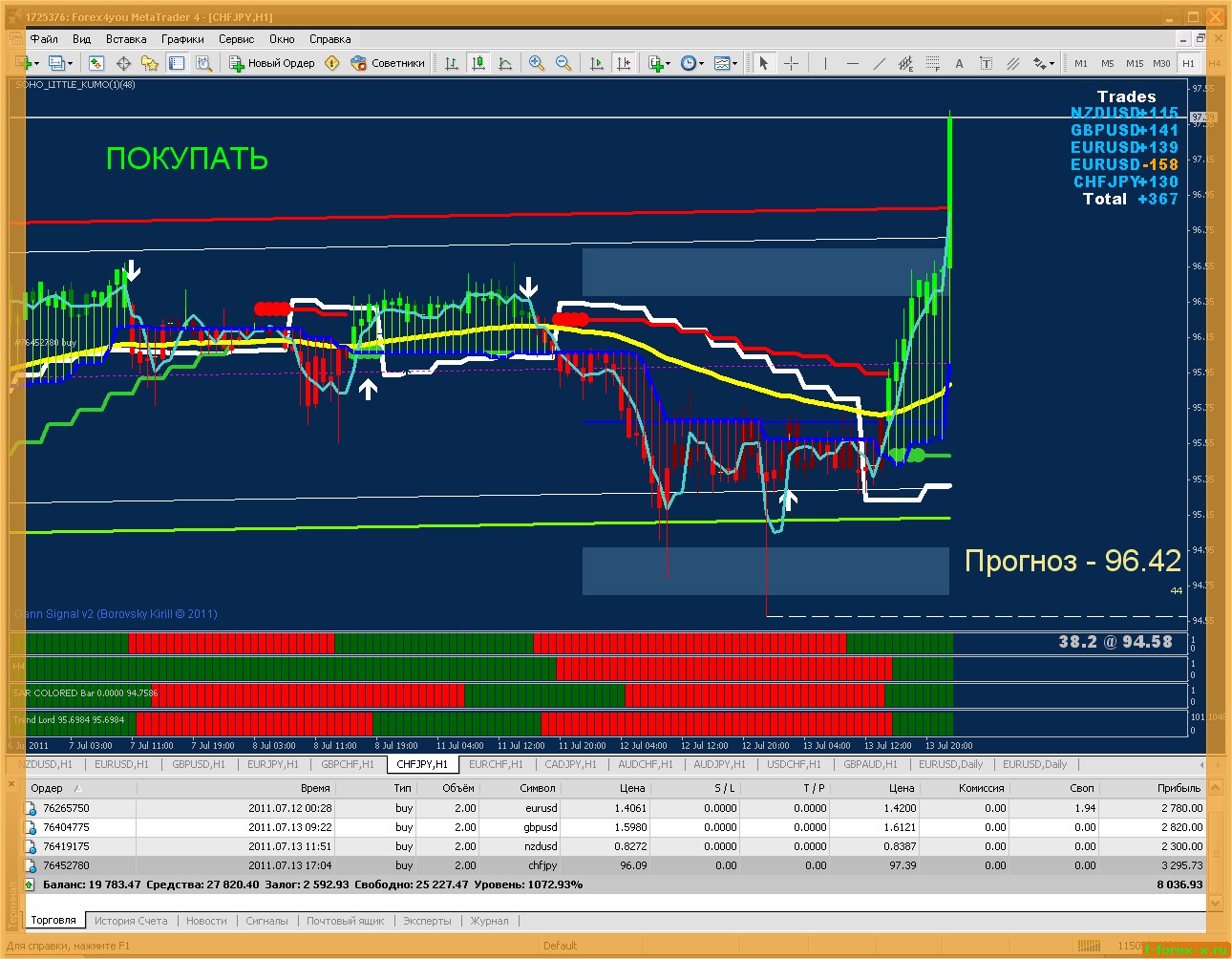This screenshot has width=1232, height=959.
Task: Toggle the Terminal panel icon
Action: point(177,63)
